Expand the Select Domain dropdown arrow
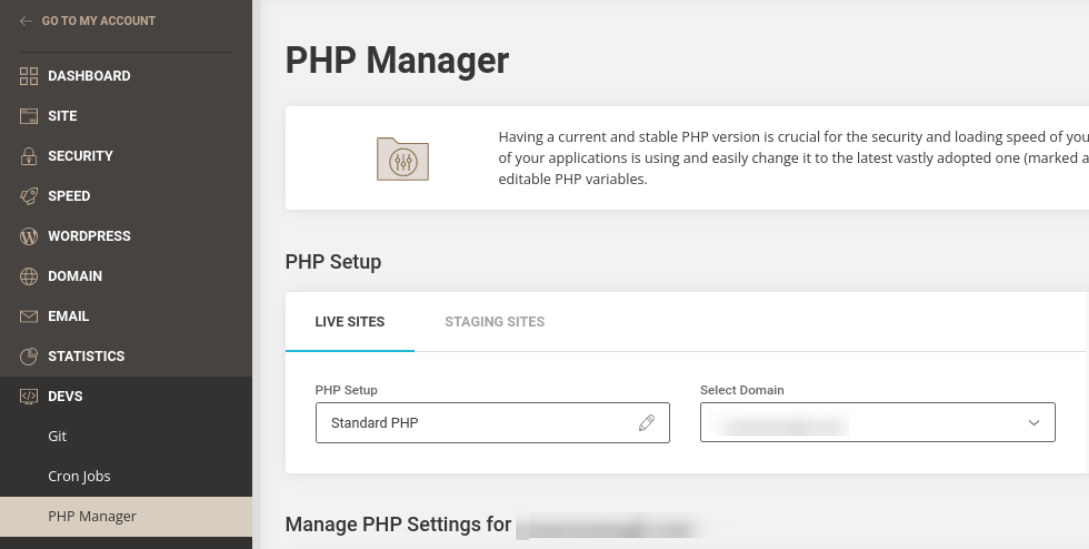The image size is (1089, 549). 1034,423
